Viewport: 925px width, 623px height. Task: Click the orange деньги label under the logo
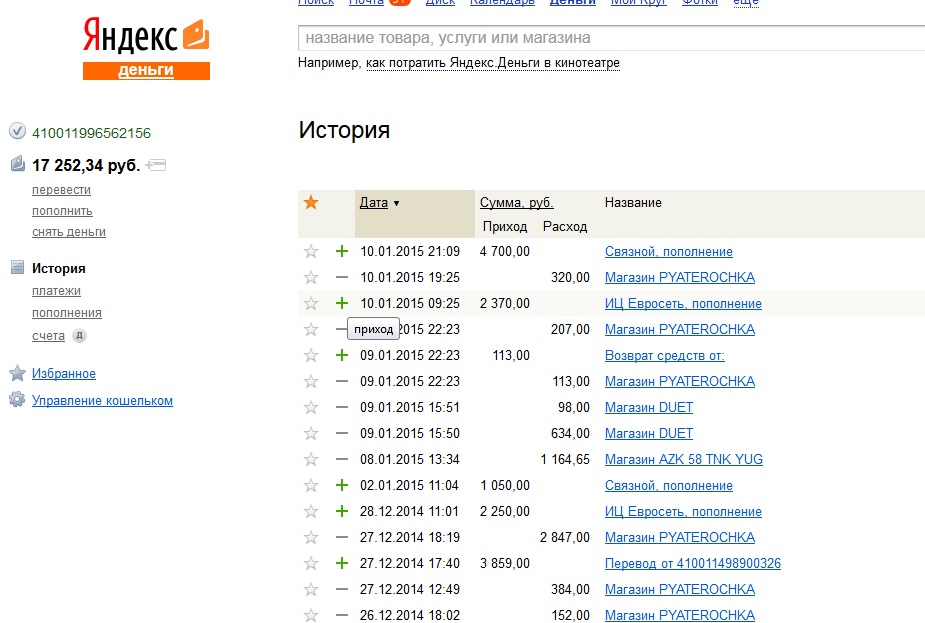[146, 70]
